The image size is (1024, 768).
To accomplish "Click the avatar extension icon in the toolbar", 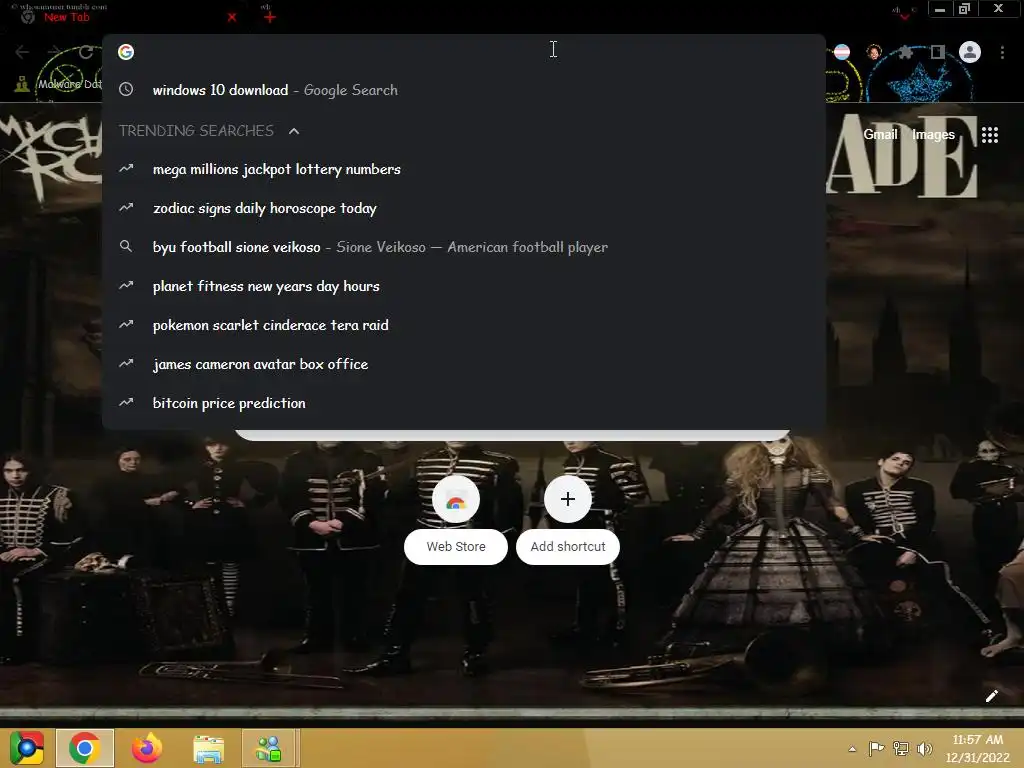I will click(x=874, y=52).
